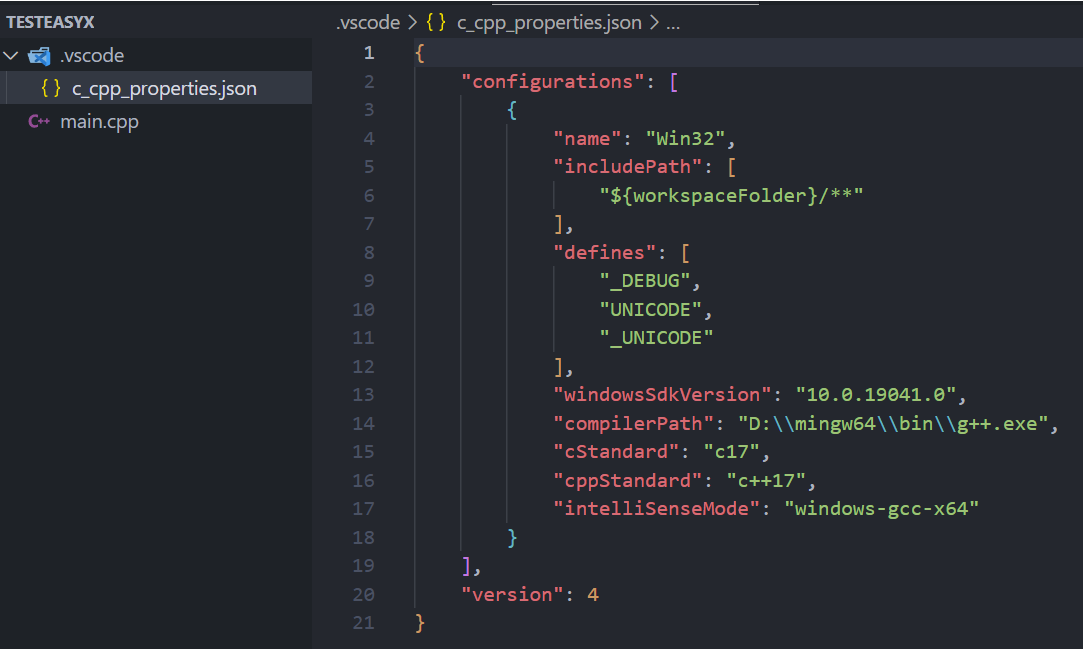Click c_cpp_properties.json in the breadcrumb
Screen dimensions: 1083x649
549,23
